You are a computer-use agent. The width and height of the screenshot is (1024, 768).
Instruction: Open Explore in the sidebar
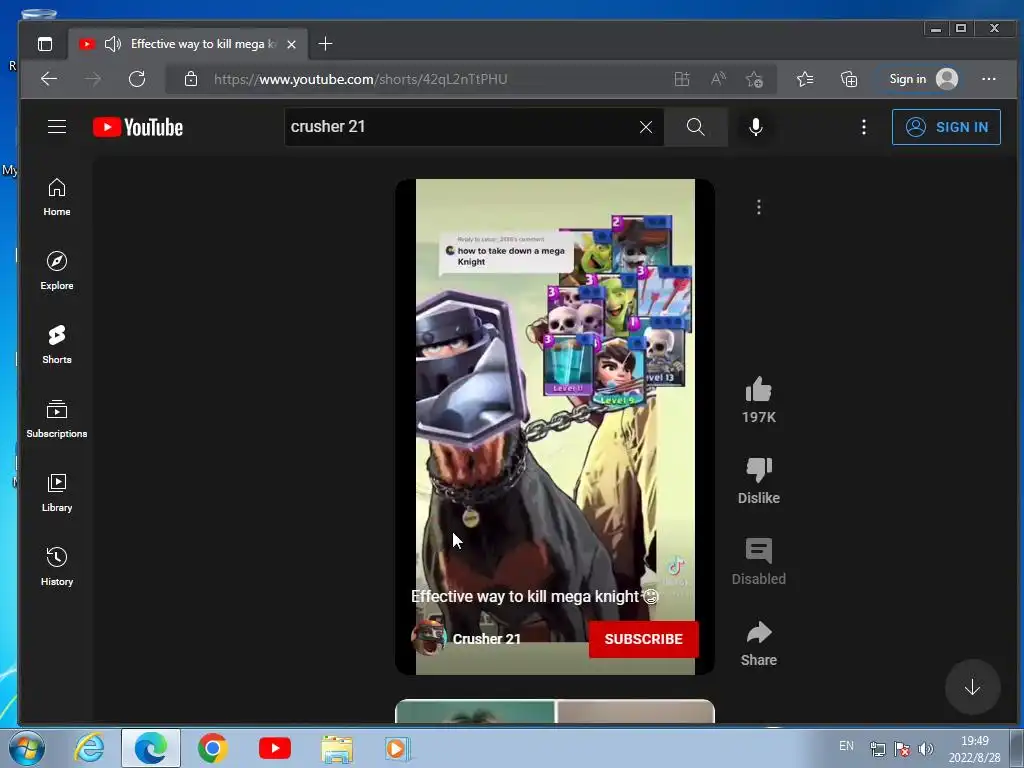click(57, 270)
